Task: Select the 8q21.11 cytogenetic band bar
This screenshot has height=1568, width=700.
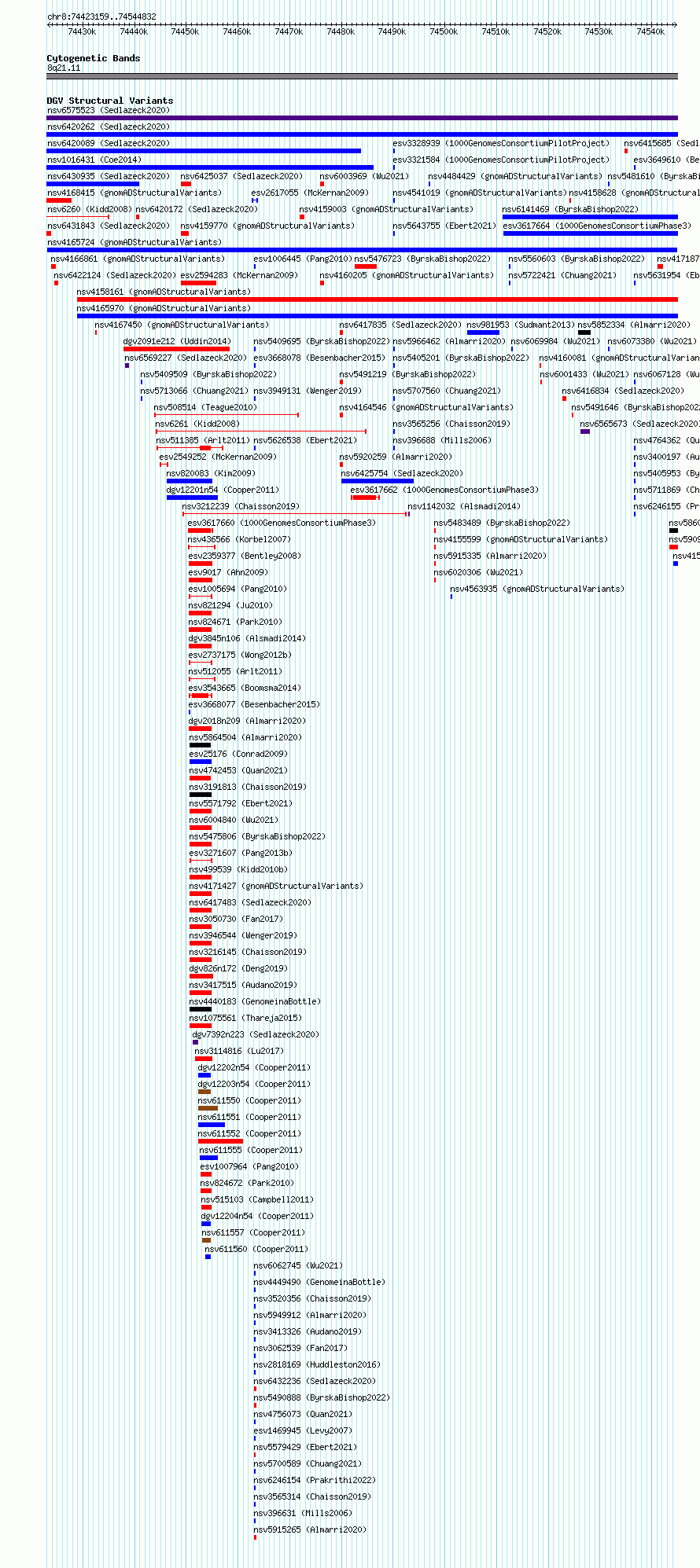Action: (x=363, y=76)
